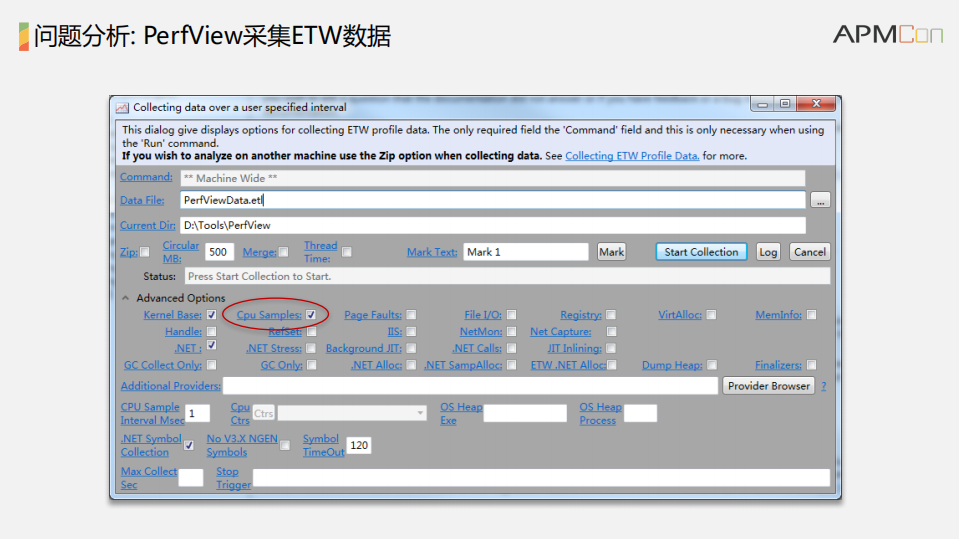This screenshot has height=539, width=959.
Task: Enable the Handle checkbox
Action: (x=212, y=332)
